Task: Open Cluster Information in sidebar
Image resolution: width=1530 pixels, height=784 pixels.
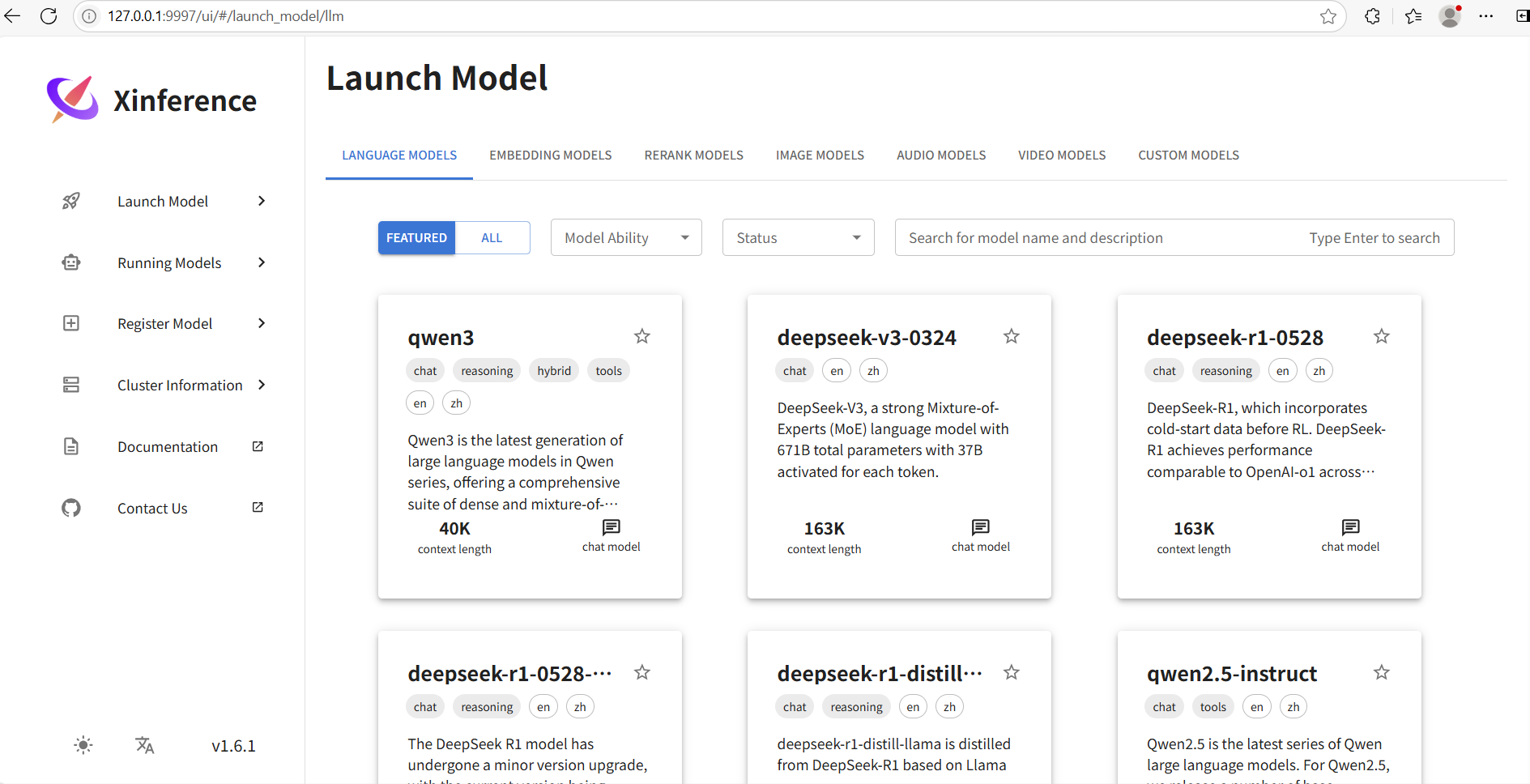Action: pos(180,386)
